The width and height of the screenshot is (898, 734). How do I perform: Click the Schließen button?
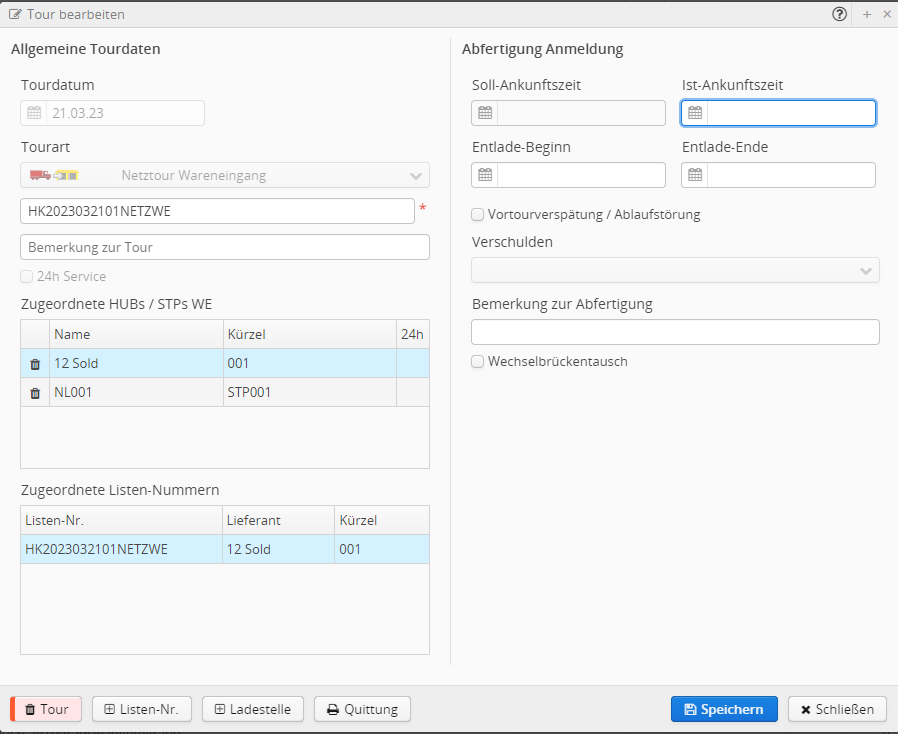[x=837, y=709]
